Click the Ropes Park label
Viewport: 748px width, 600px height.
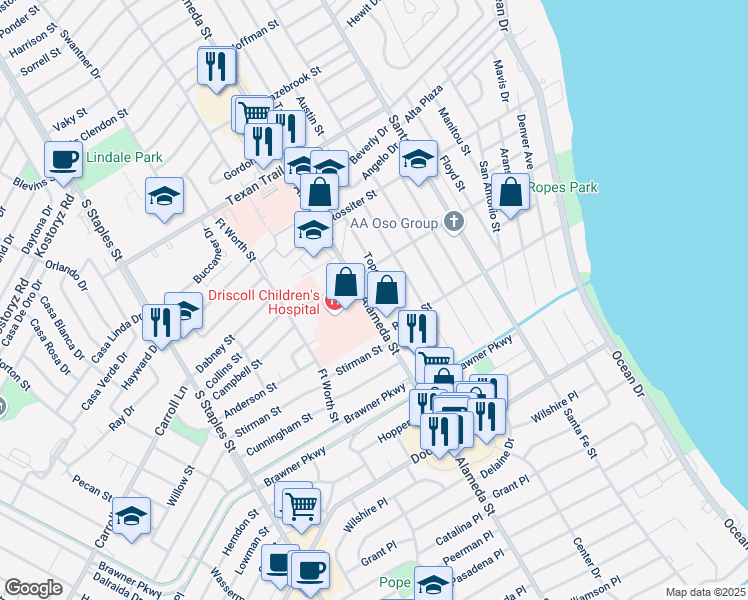point(563,187)
